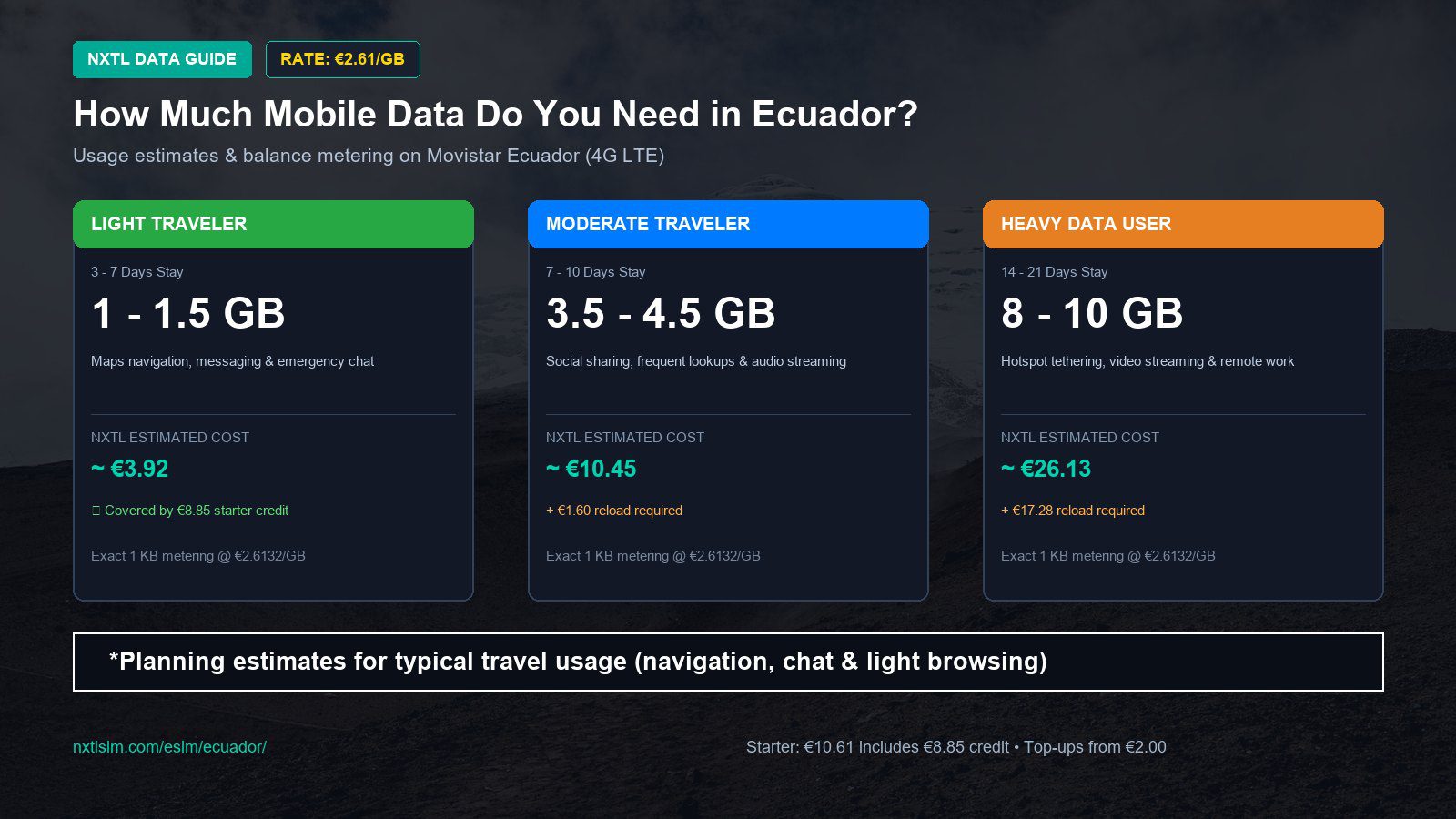The width and height of the screenshot is (1456, 819).
Task: Click NXTL ESTIMATED COST label in Heavy Data User card
Action: (x=1080, y=438)
